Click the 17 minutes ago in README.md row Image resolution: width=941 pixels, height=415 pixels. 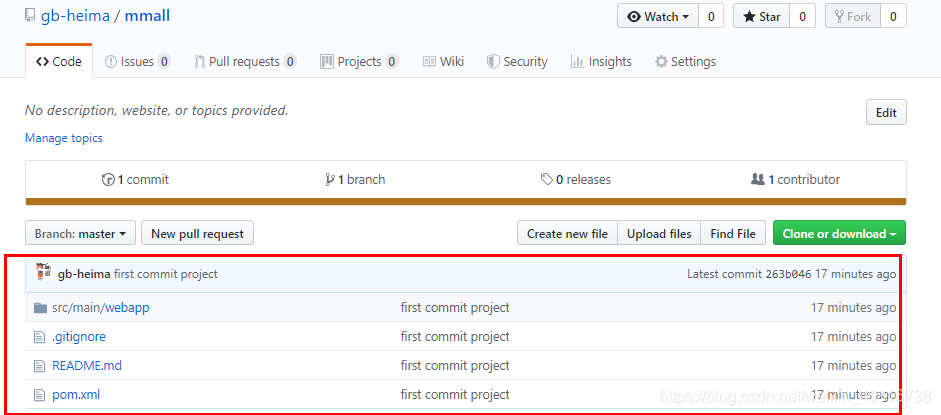(853, 365)
